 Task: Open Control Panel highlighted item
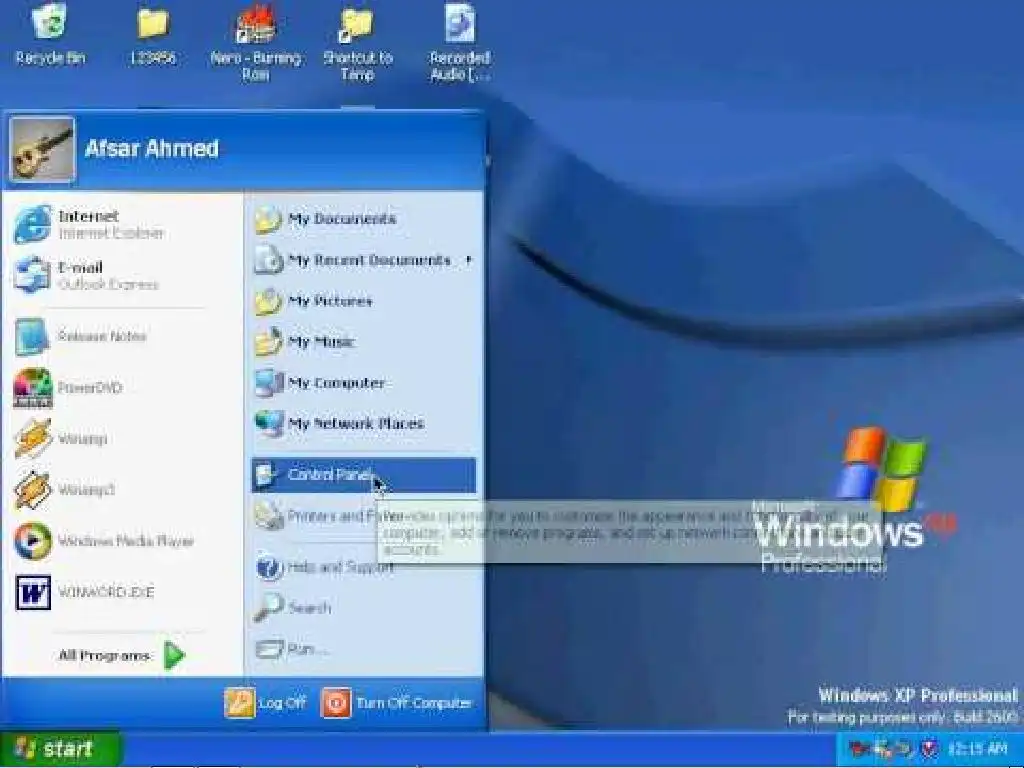(364, 475)
